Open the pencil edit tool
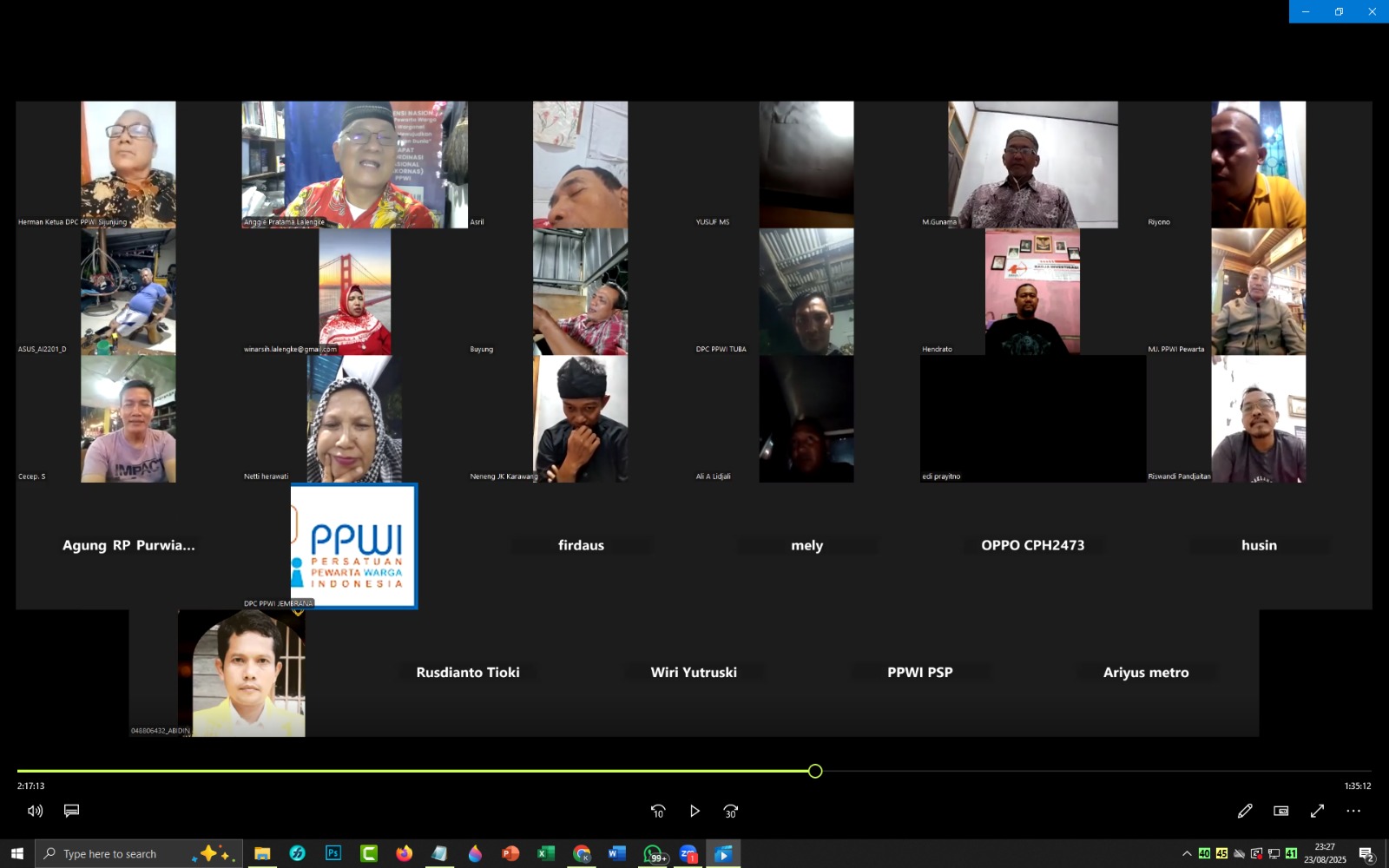 1245,811
